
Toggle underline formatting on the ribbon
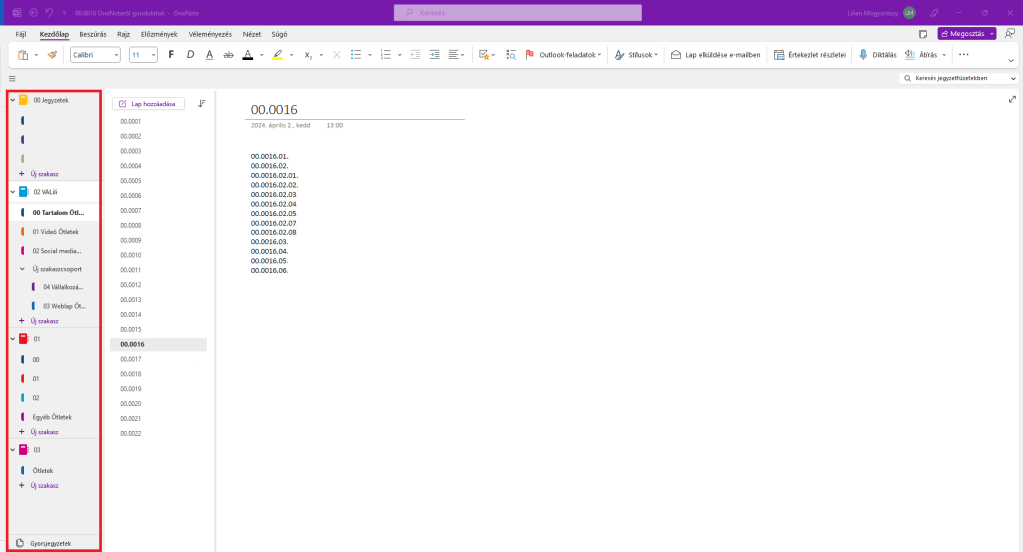[x=209, y=55]
